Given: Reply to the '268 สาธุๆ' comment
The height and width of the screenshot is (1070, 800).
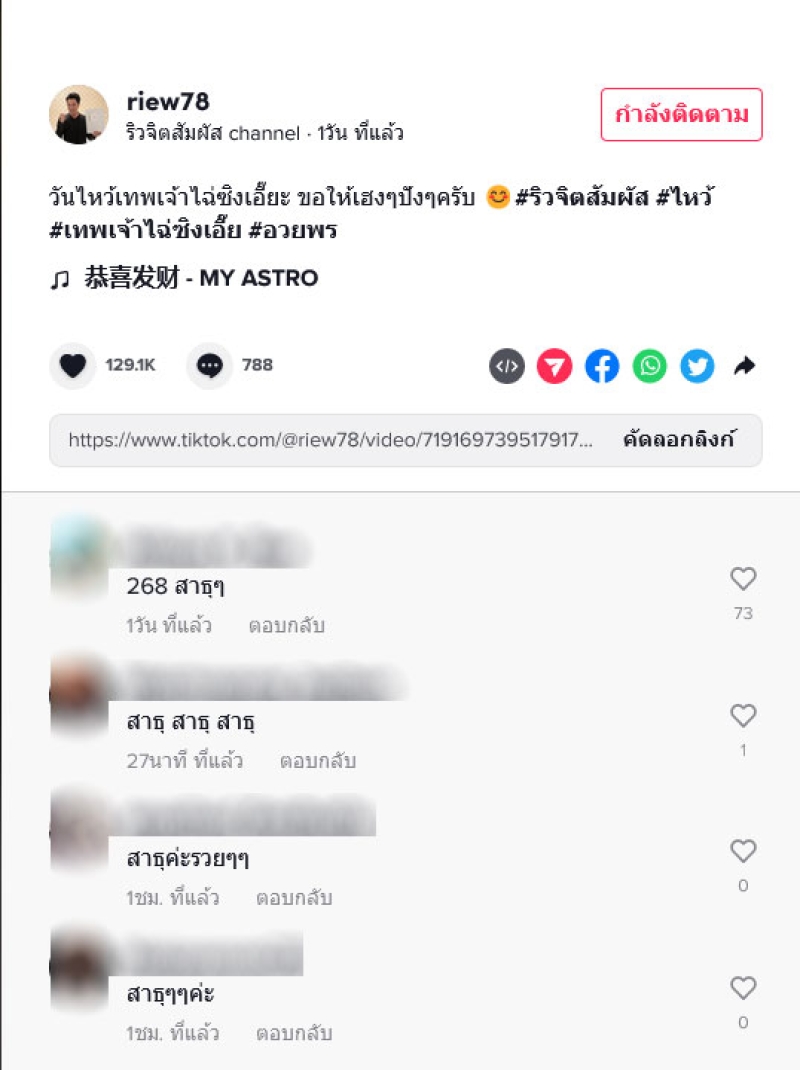Looking at the screenshot, I should click(x=287, y=626).
